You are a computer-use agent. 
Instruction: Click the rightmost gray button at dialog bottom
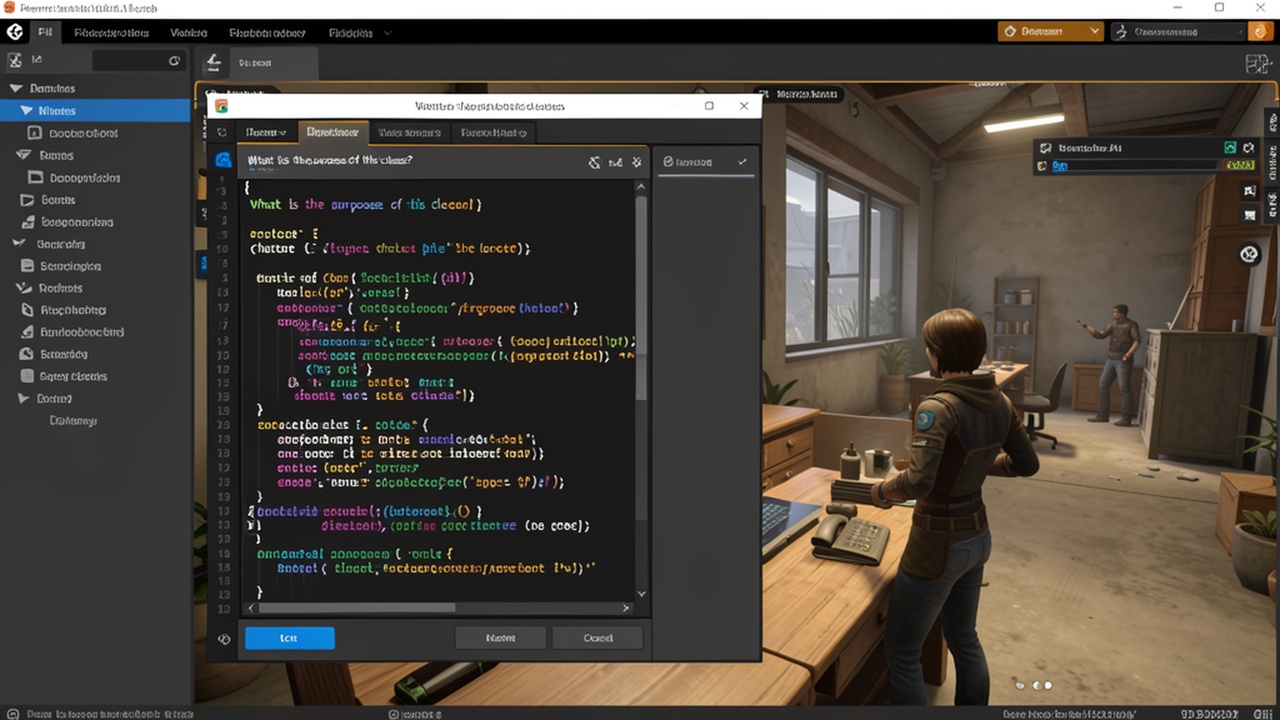pyautogui.click(x=597, y=637)
